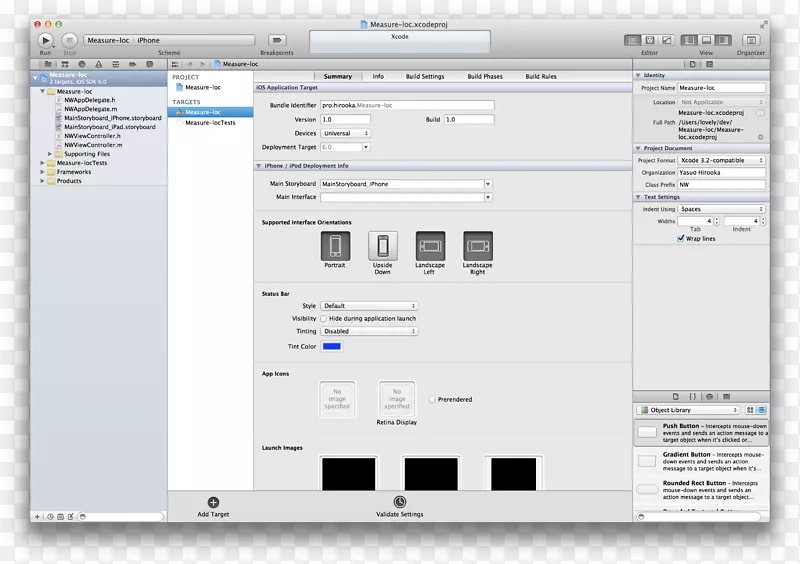This screenshot has width=800, height=564.
Task: Collapse the iPhone / iPod Deployment Info section
Action: pyautogui.click(x=259, y=166)
